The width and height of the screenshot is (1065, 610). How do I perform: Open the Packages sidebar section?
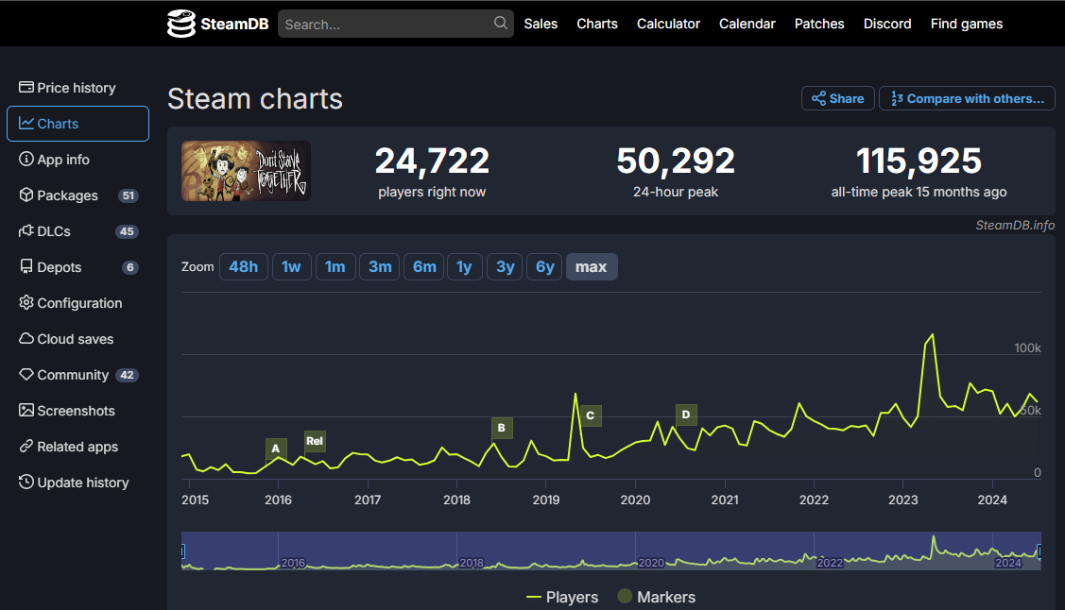(x=67, y=196)
